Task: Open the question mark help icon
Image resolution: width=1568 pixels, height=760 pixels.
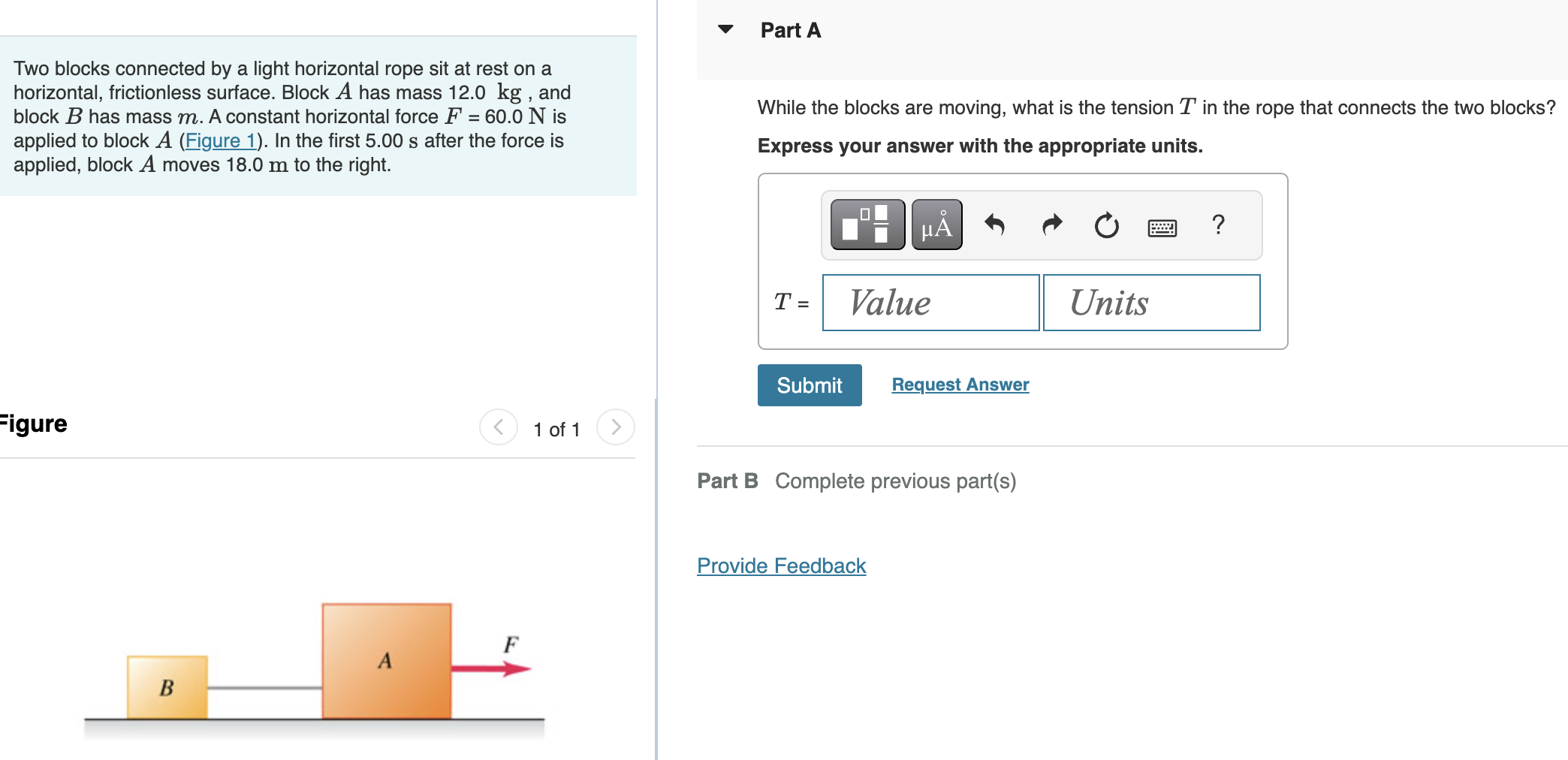Action: pos(1218,225)
